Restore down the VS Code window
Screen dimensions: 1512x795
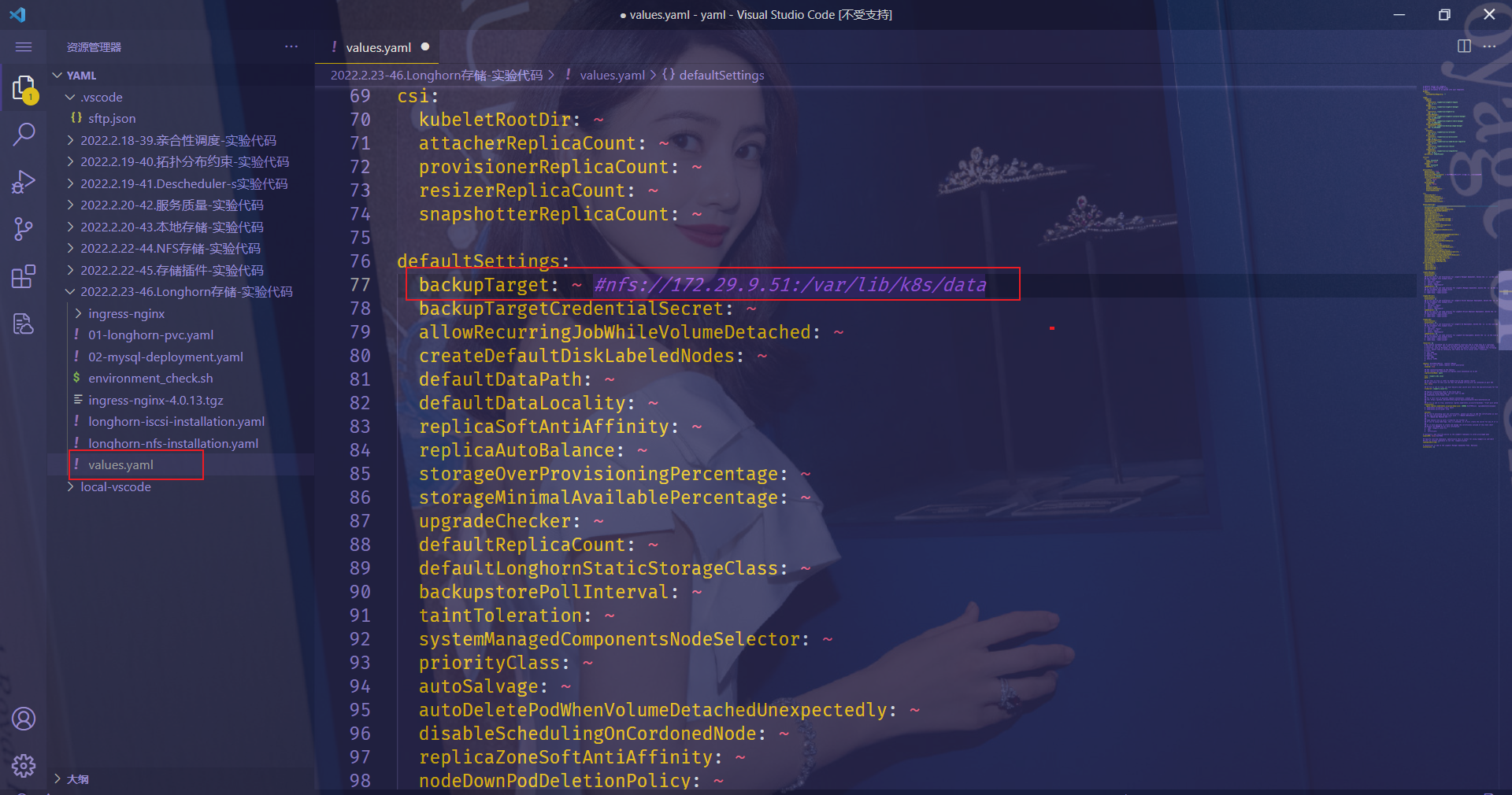(1444, 14)
